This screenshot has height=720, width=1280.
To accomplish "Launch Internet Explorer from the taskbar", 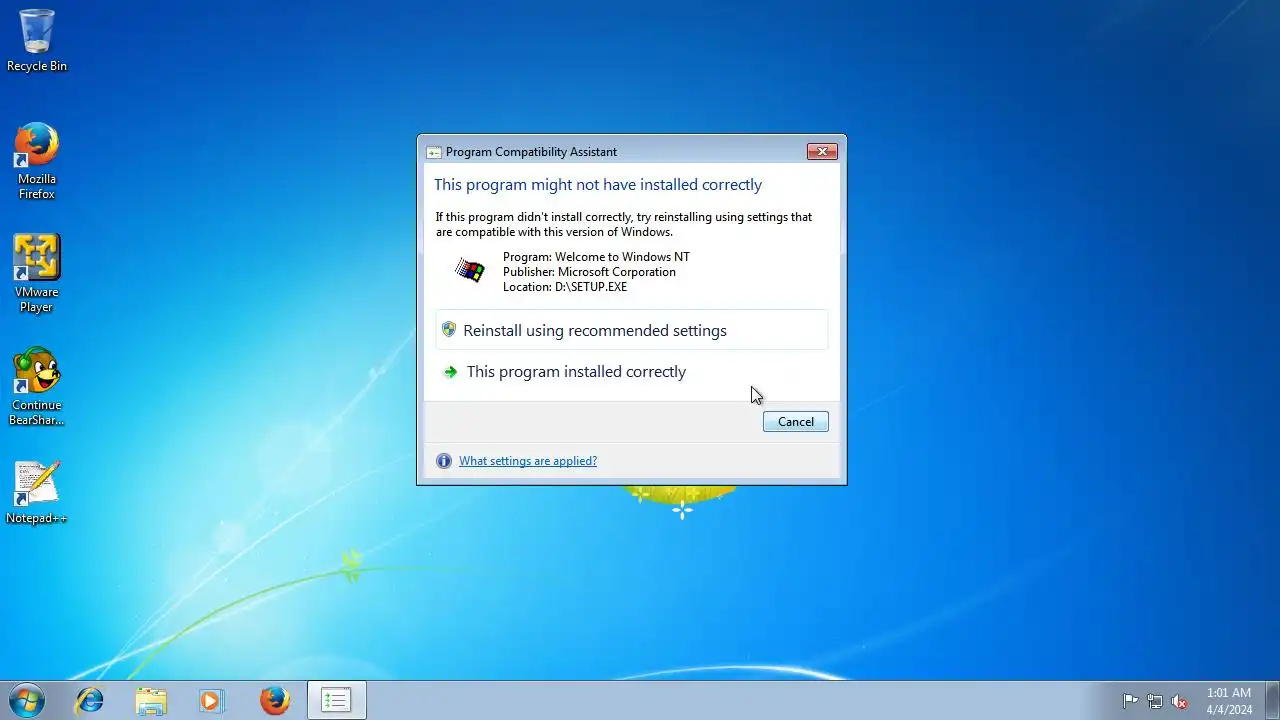I will [x=90, y=700].
